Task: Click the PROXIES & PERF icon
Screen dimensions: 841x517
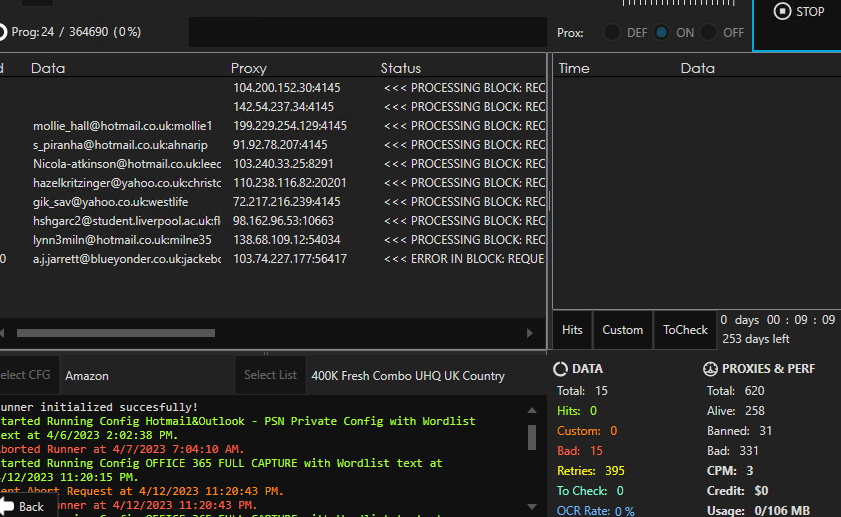Action: [709, 369]
